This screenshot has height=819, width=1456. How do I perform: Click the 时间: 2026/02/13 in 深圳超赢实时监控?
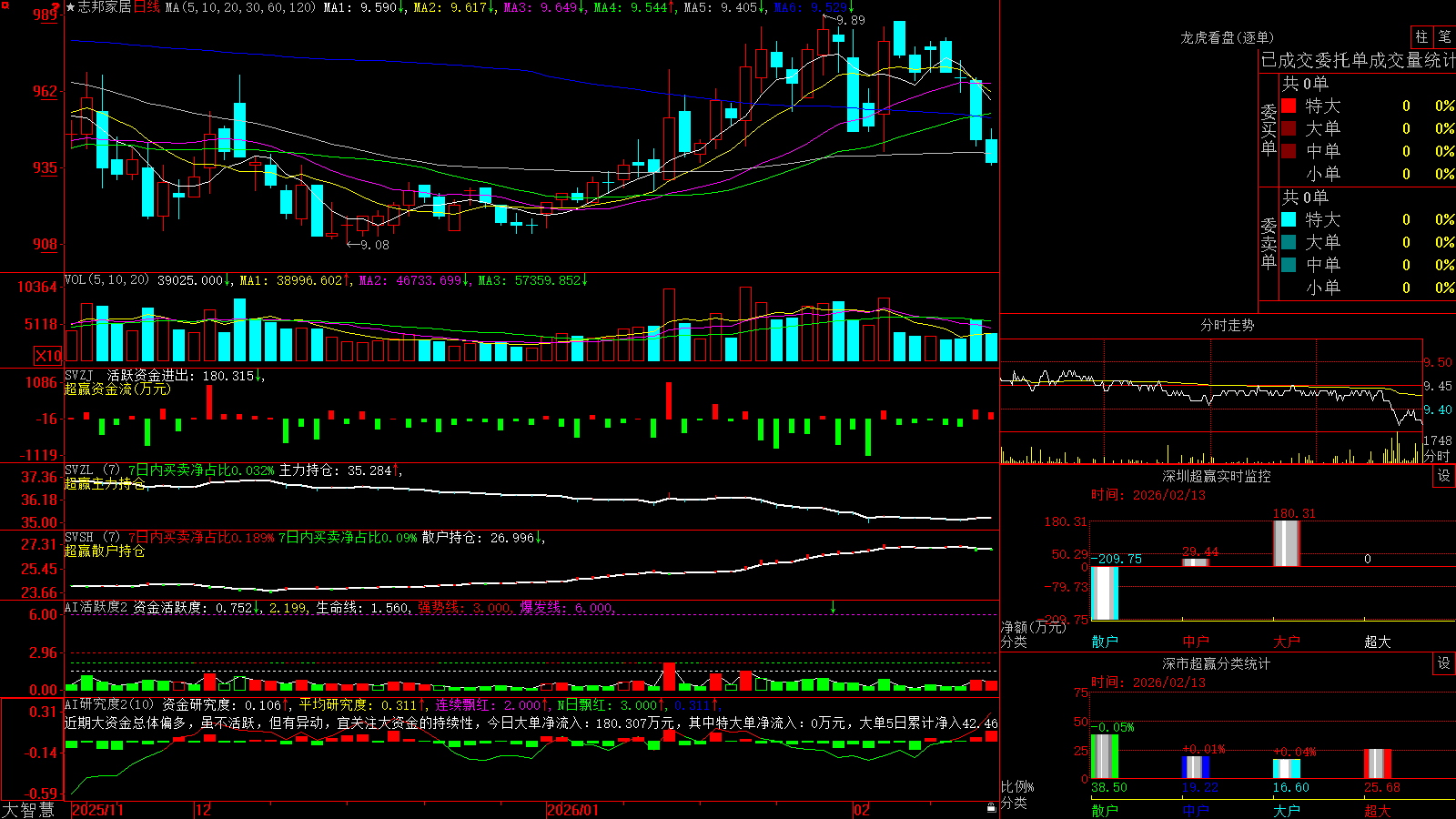coord(1148,495)
